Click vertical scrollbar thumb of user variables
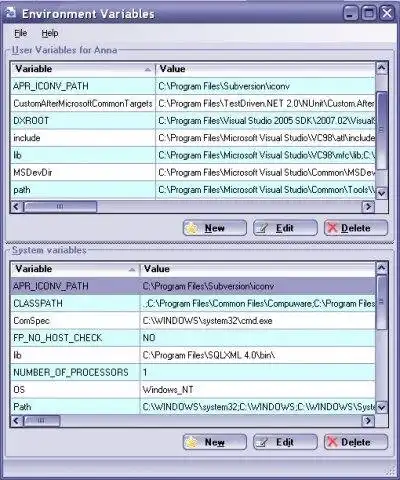 pos(382,131)
